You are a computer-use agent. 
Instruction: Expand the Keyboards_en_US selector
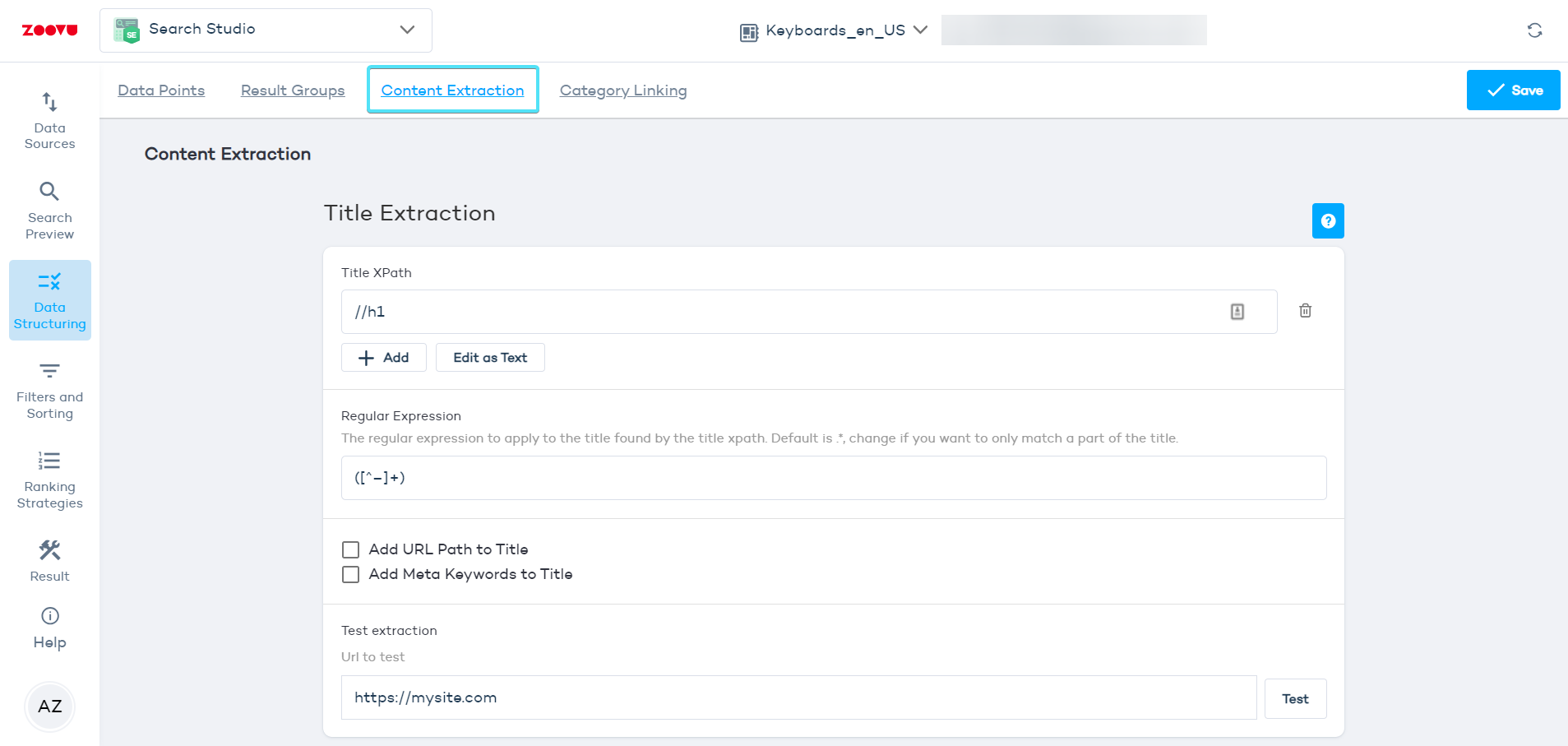coord(922,30)
